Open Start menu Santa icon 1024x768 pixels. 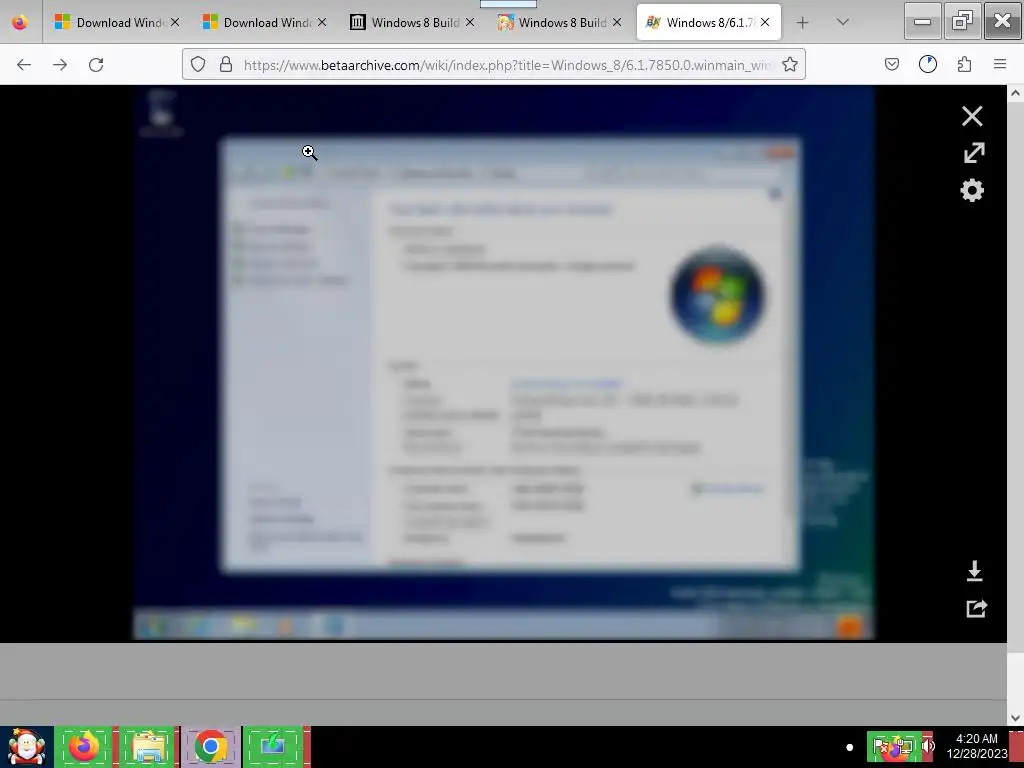[x=26, y=746]
